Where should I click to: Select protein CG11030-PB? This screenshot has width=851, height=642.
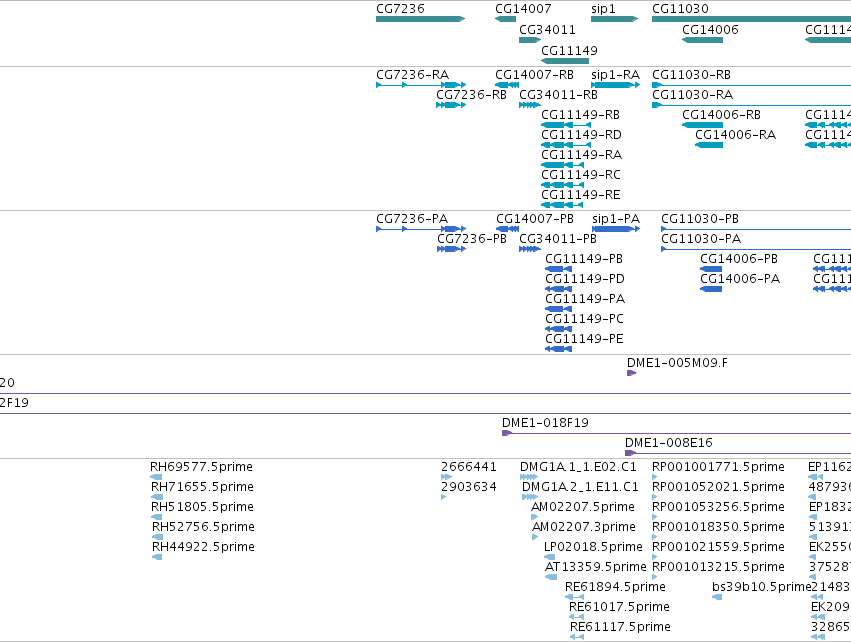[756, 229]
